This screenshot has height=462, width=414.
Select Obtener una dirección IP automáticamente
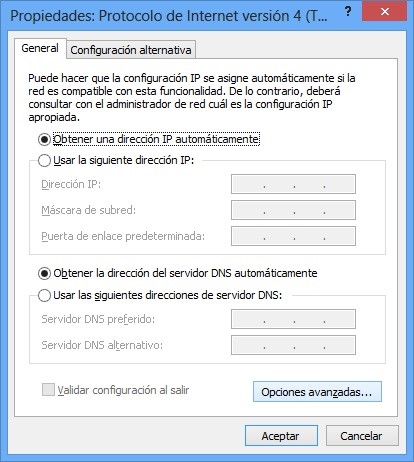[44, 139]
